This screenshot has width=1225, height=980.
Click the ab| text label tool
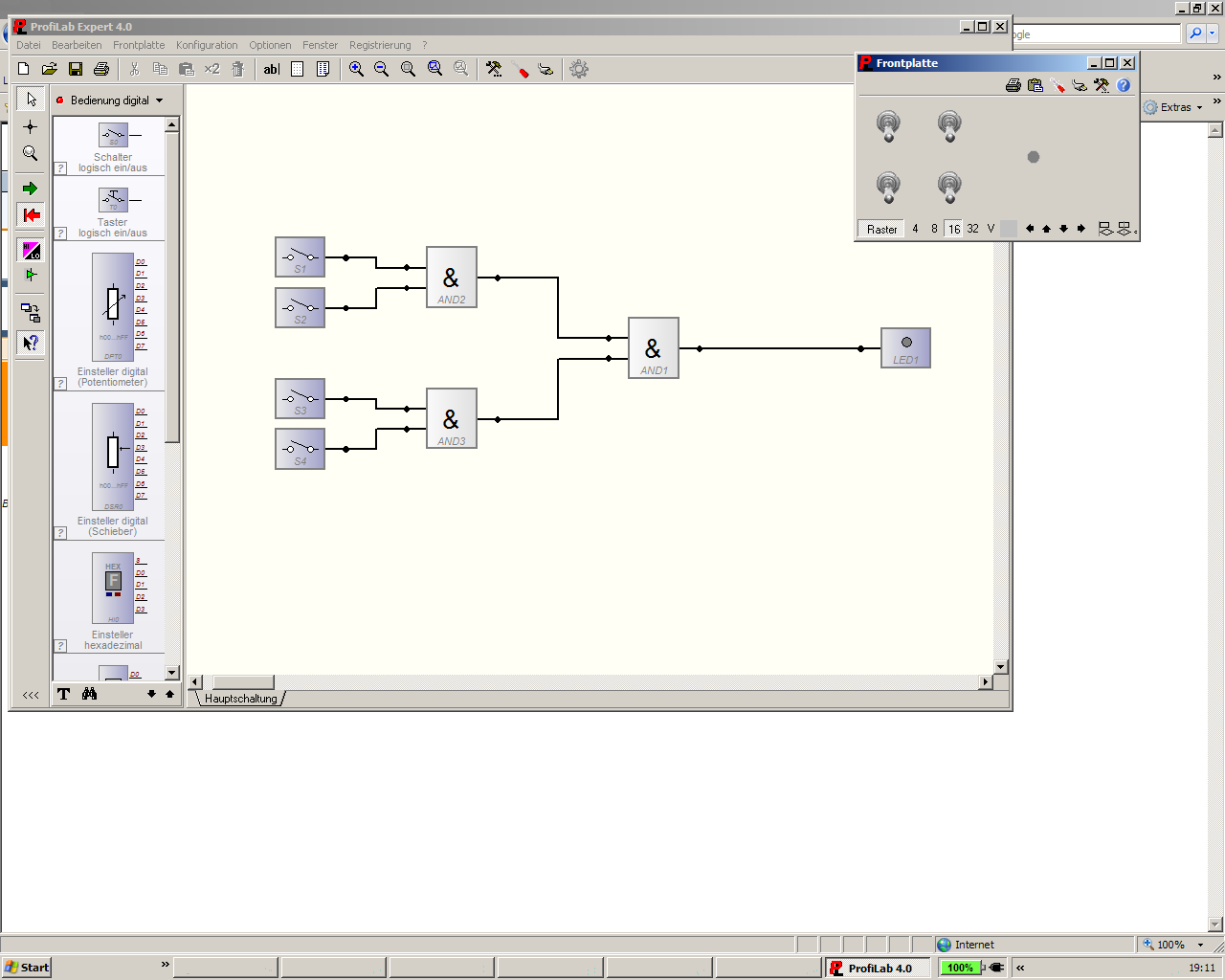pyautogui.click(x=272, y=69)
